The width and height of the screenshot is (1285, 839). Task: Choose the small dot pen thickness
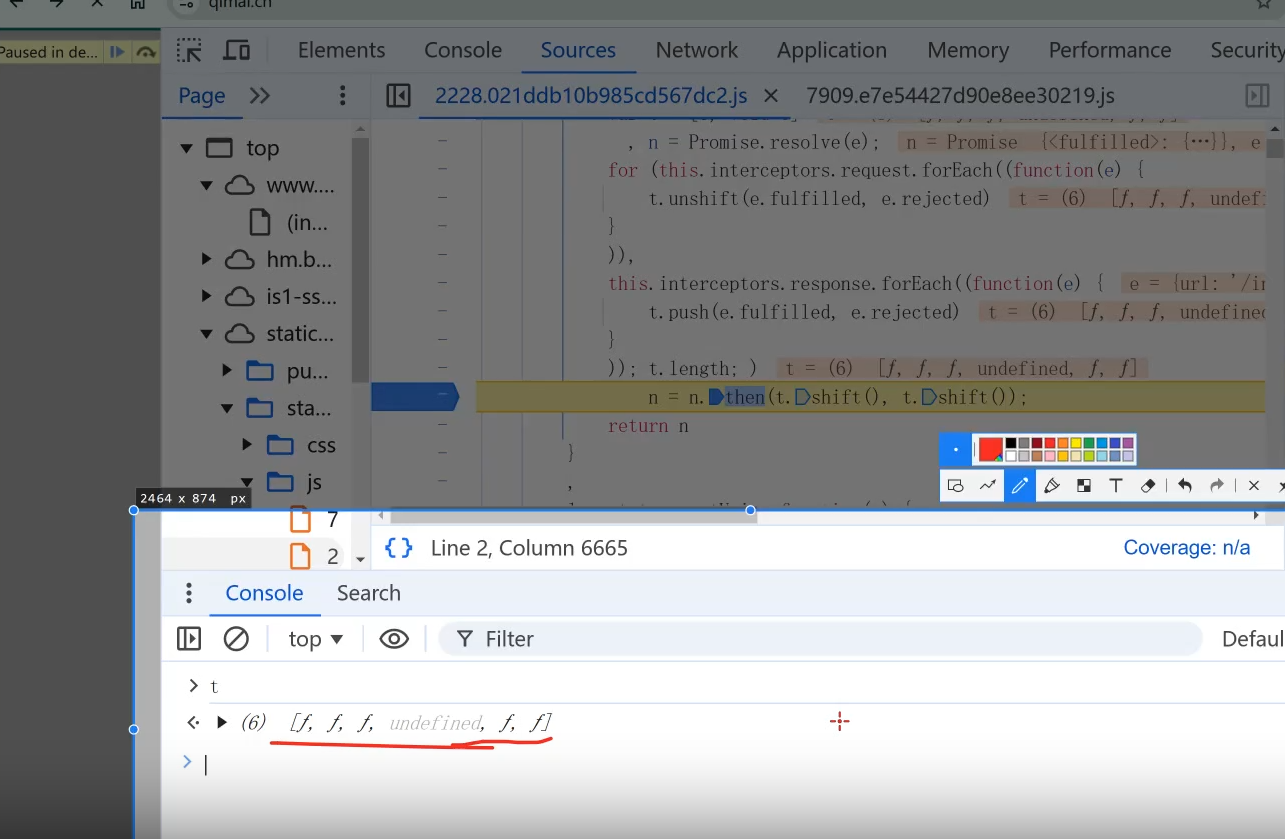pos(955,450)
